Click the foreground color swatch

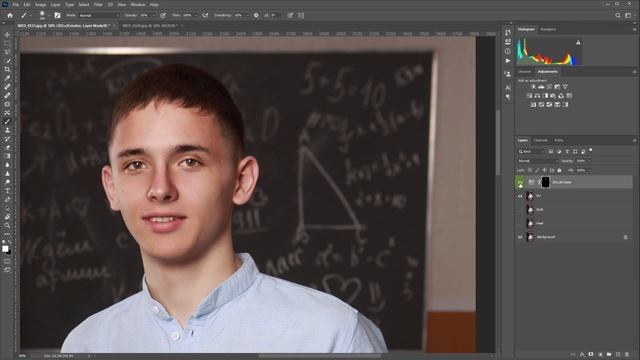click(5, 249)
